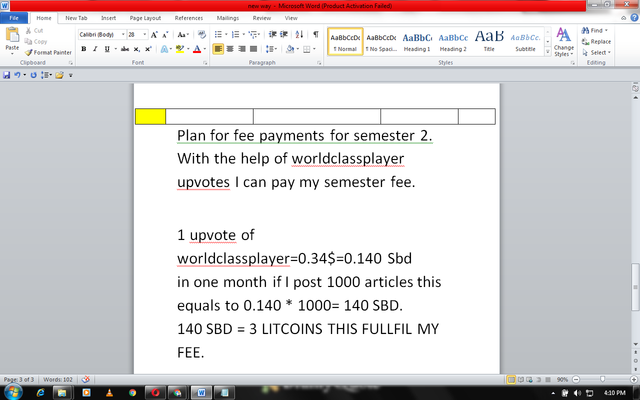The height and width of the screenshot is (400, 640).
Task: Open the Paragraph dialog launcher
Action: click(x=319, y=63)
